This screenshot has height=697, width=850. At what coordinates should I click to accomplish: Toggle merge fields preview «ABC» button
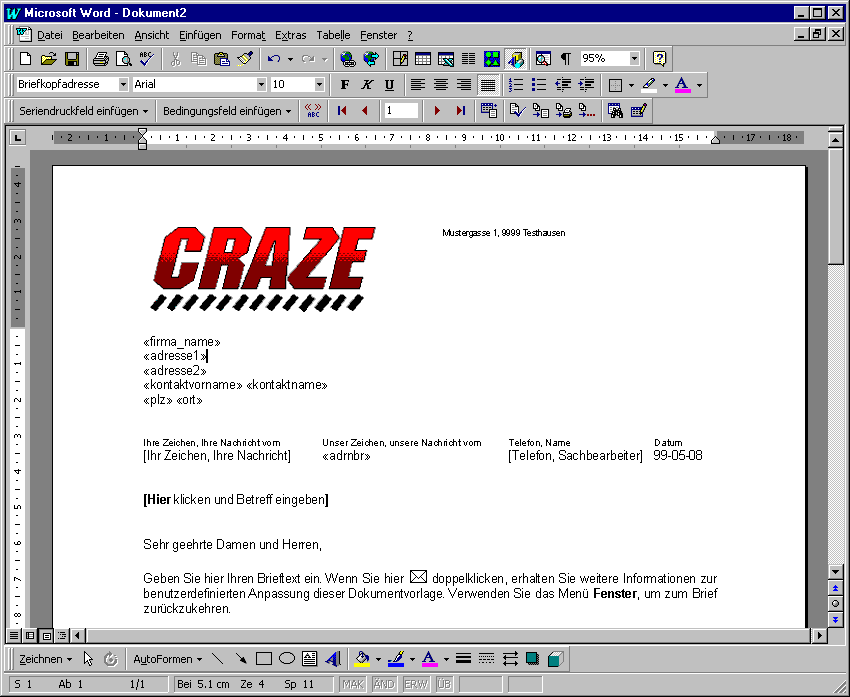[313, 111]
